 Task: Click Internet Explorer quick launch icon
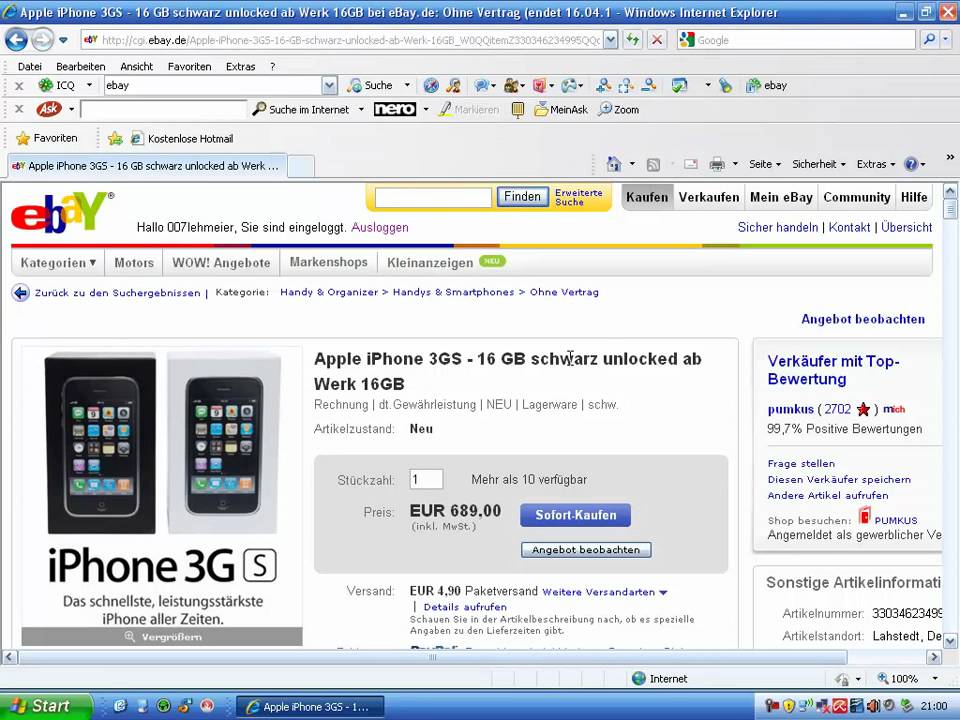tap(120, 706)
